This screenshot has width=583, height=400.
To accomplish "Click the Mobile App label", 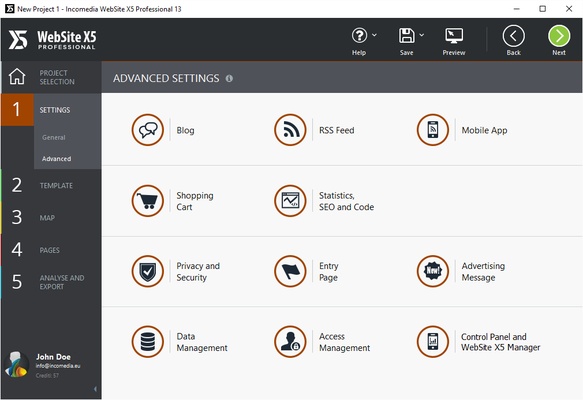I will (x=484, y=130).
